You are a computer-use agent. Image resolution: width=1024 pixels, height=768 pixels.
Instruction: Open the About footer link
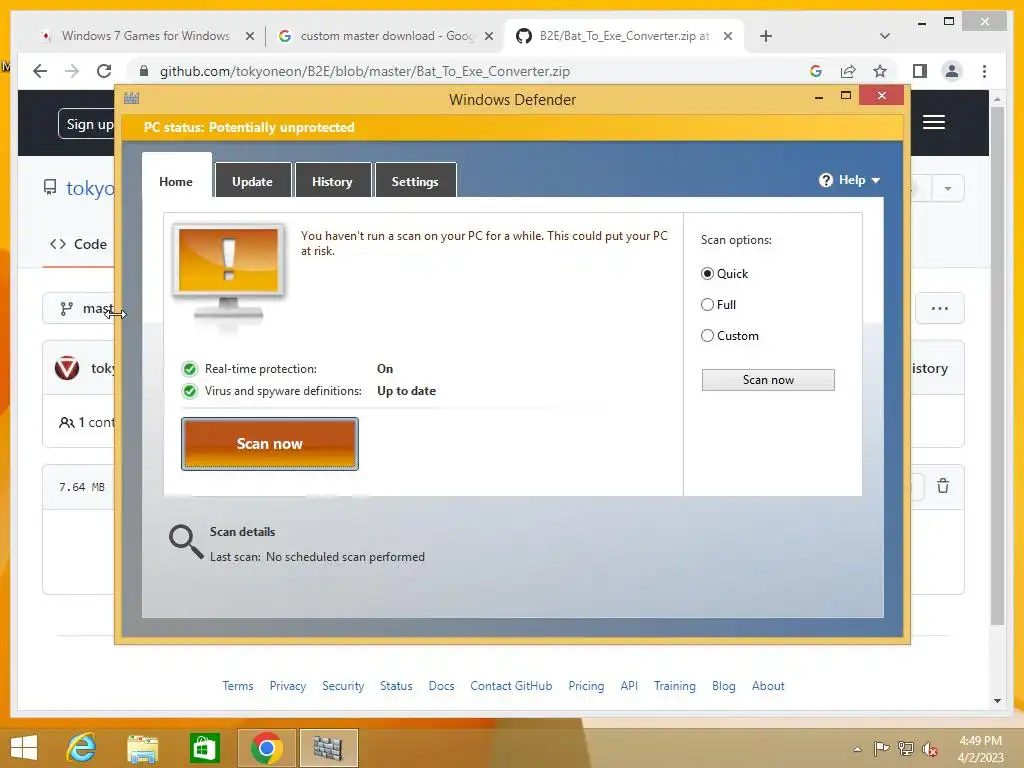click(768, 686)
